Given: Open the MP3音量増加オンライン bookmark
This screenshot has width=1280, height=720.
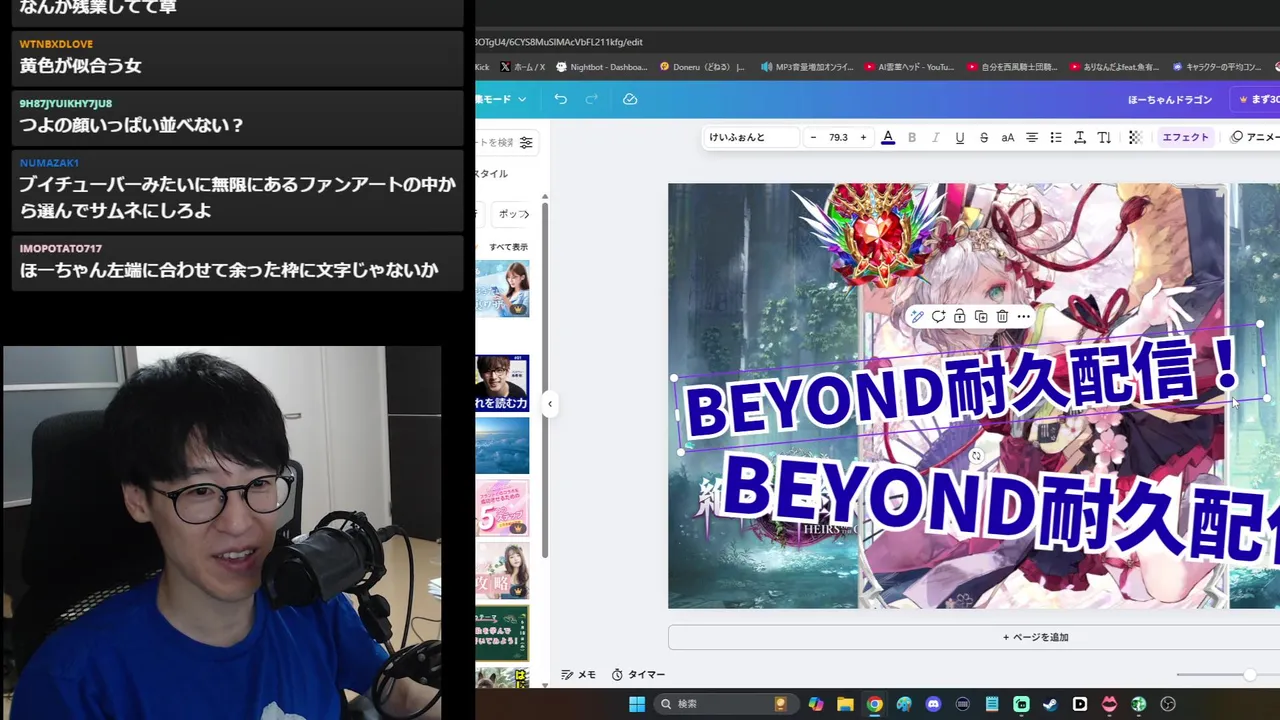Looking at the screenshot, I should pyautogui.click(x=808, y=67).
